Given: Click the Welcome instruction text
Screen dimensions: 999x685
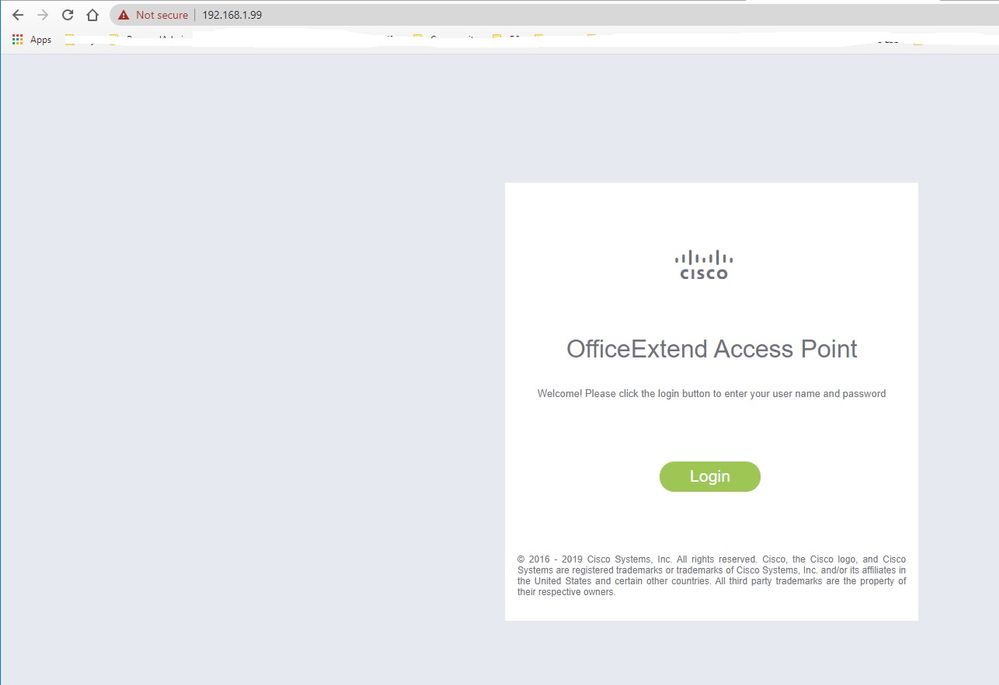Looking at the screenshot, I should point(712,394).
